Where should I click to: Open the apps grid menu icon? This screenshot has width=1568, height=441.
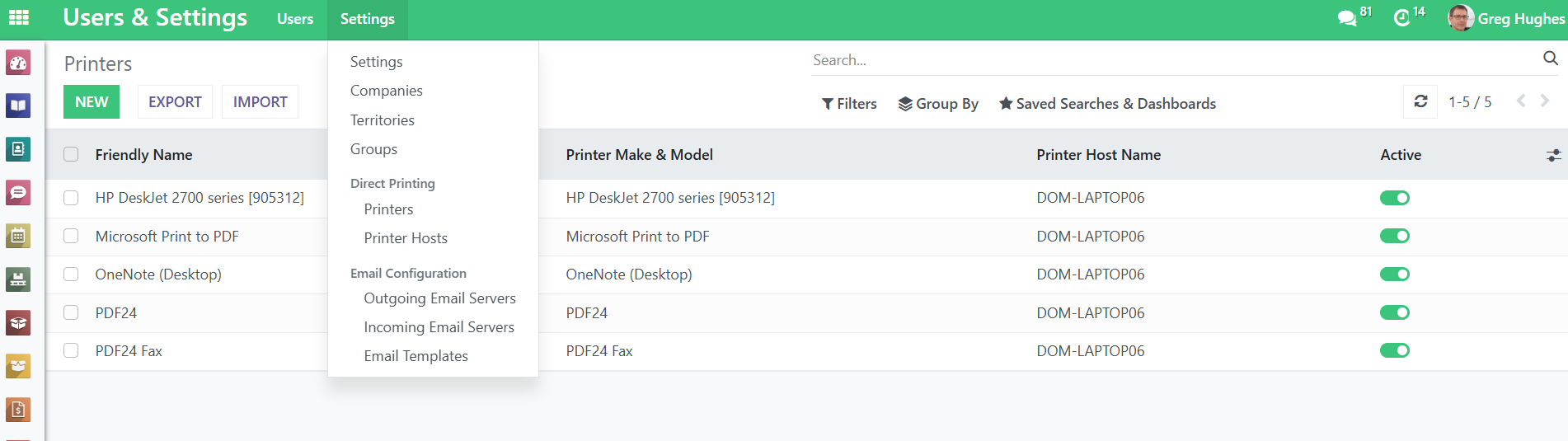tap(18, 18)
